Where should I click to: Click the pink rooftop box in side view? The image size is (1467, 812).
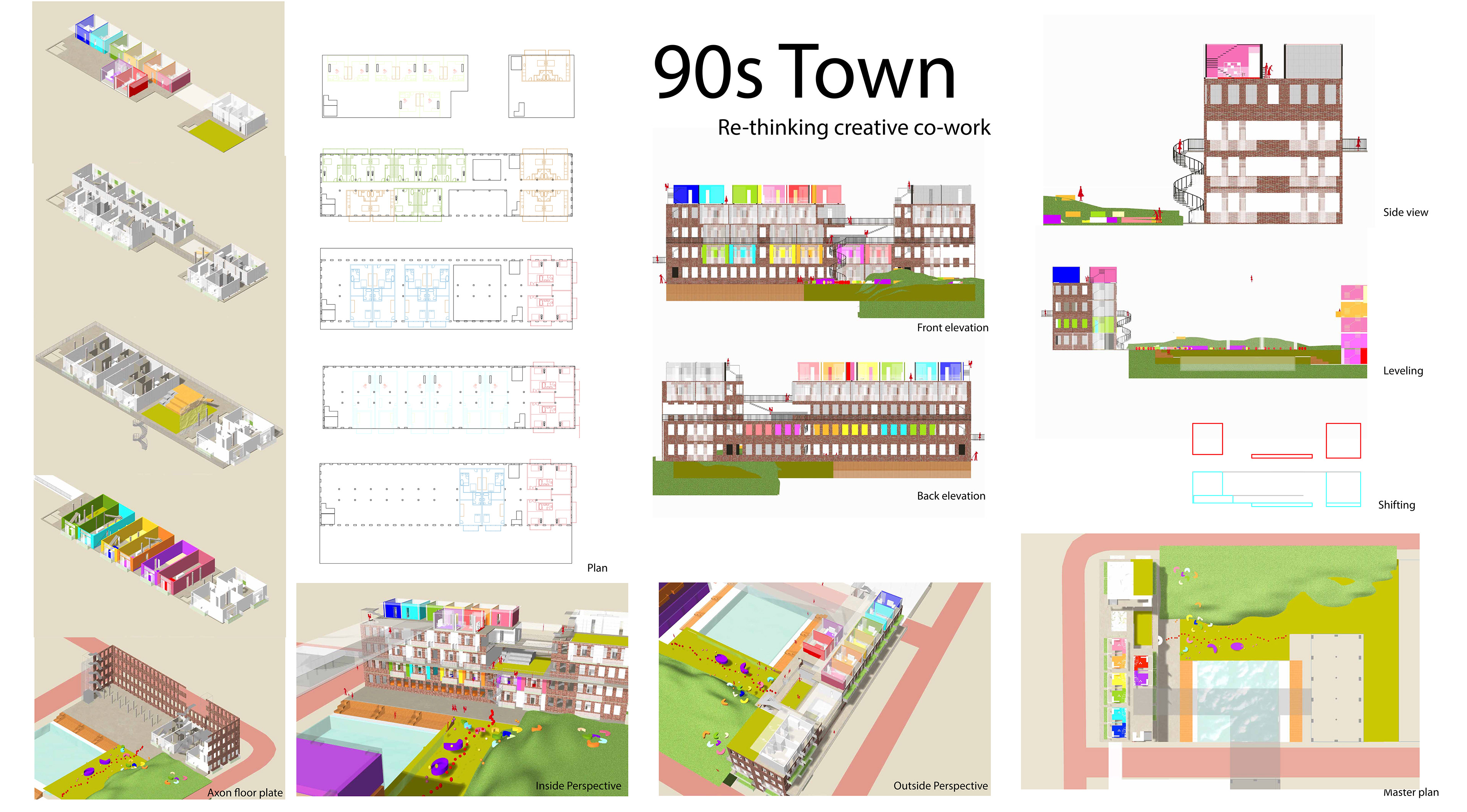1233,61
